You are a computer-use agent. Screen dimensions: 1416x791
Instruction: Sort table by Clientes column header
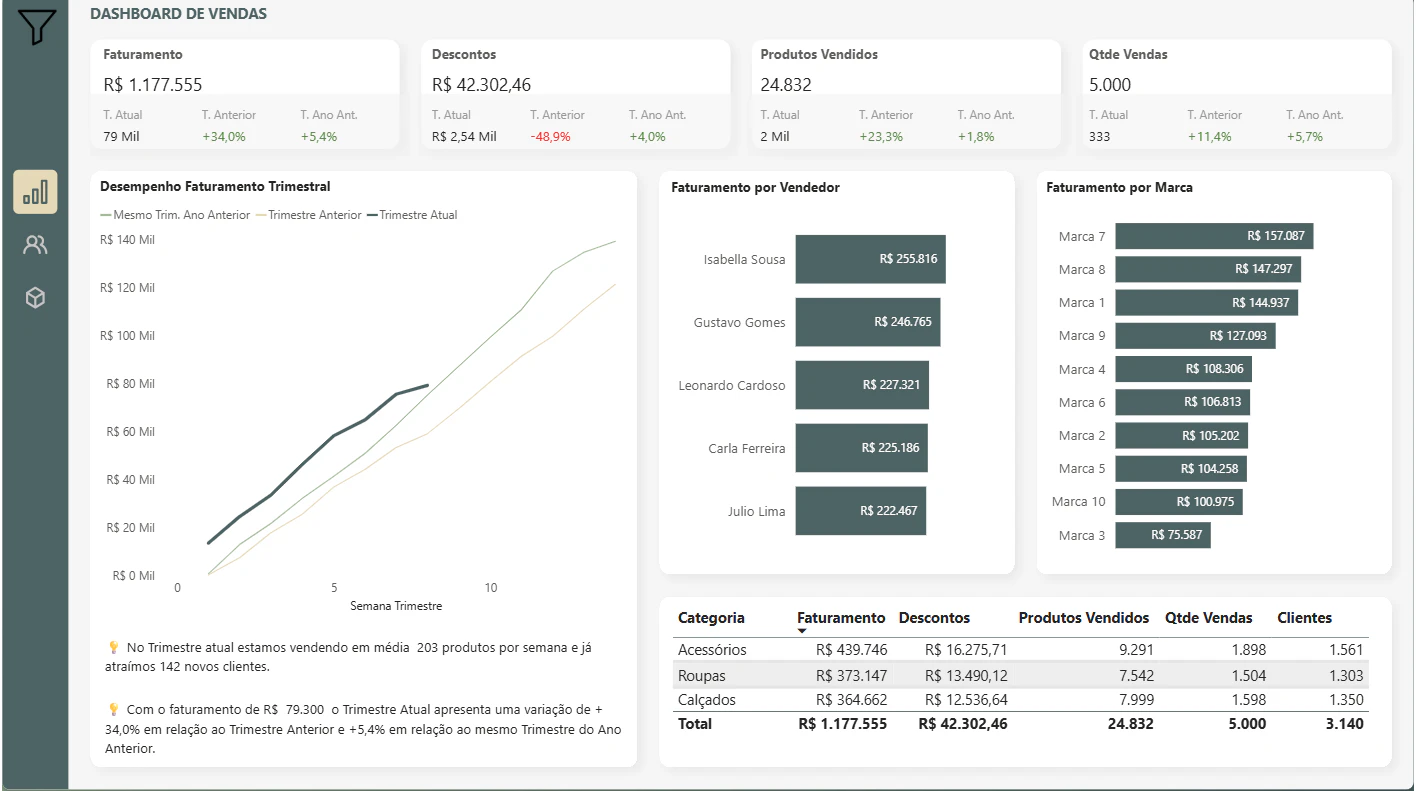click(x=1305, y=618)
